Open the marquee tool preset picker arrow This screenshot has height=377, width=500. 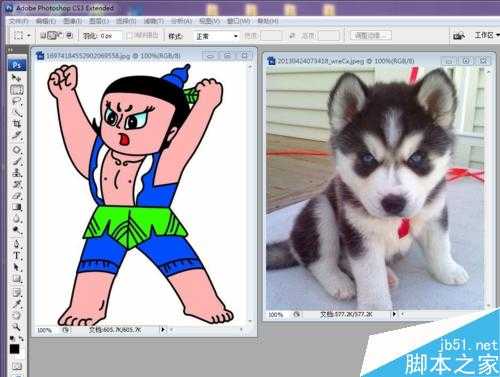click(29, 35)
